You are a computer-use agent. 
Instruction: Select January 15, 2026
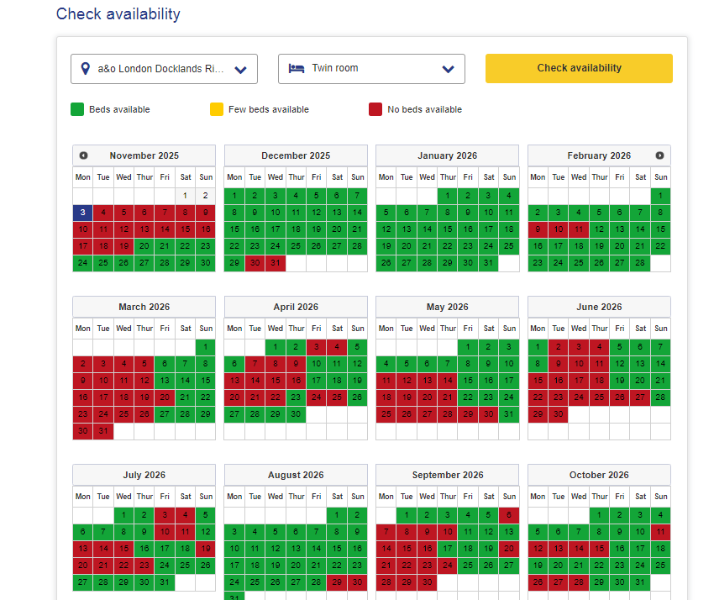click(448, 229)
